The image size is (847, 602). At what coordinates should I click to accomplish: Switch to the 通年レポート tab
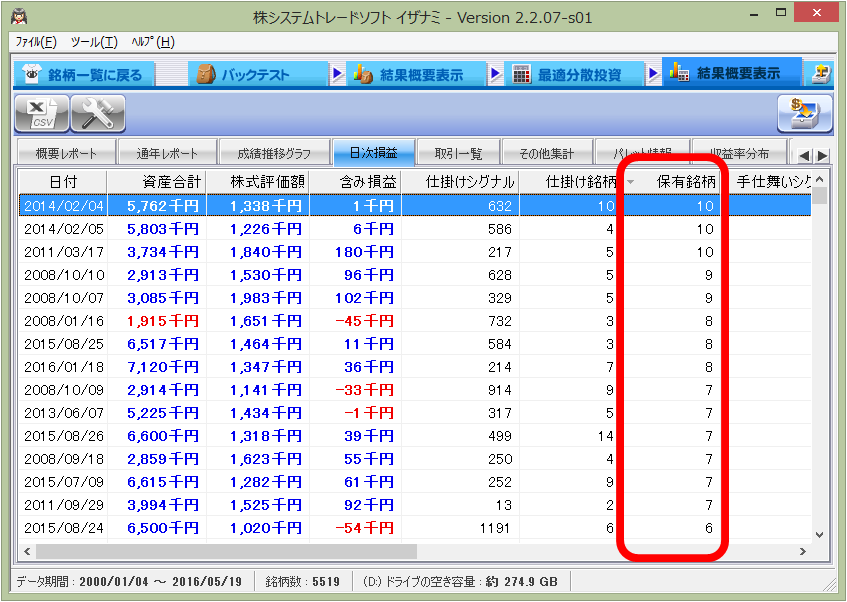point(167,153)
